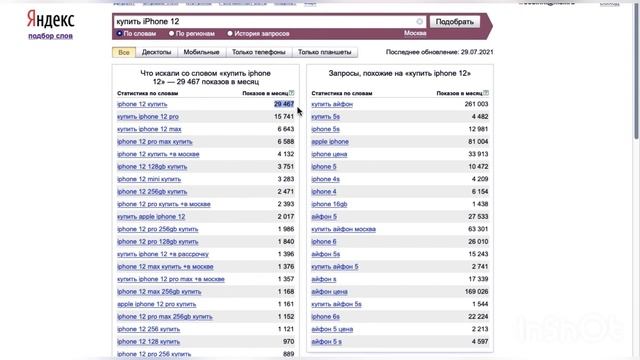
Task: Switch to the Только планшеты tab
Action: tap(324, 52)
